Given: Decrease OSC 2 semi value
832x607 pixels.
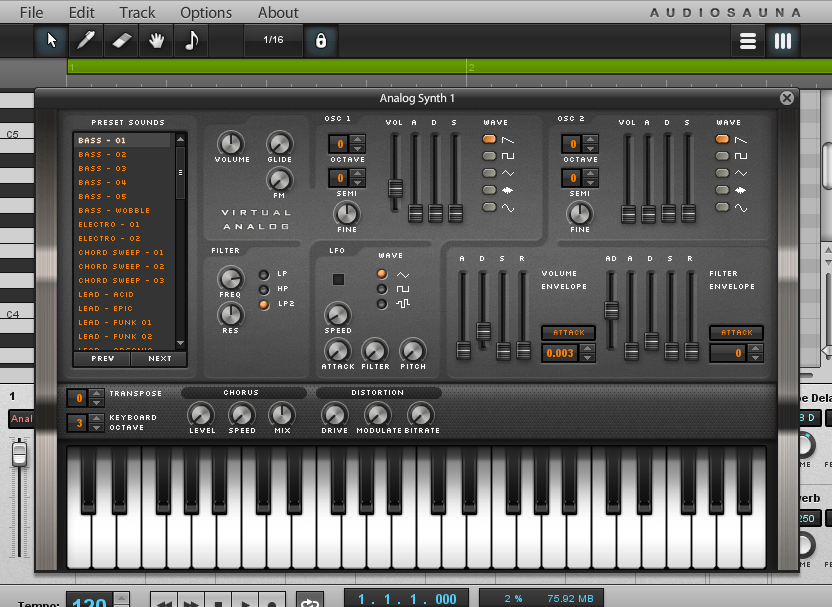Looking at the screenshot, I should click(591, 183).
